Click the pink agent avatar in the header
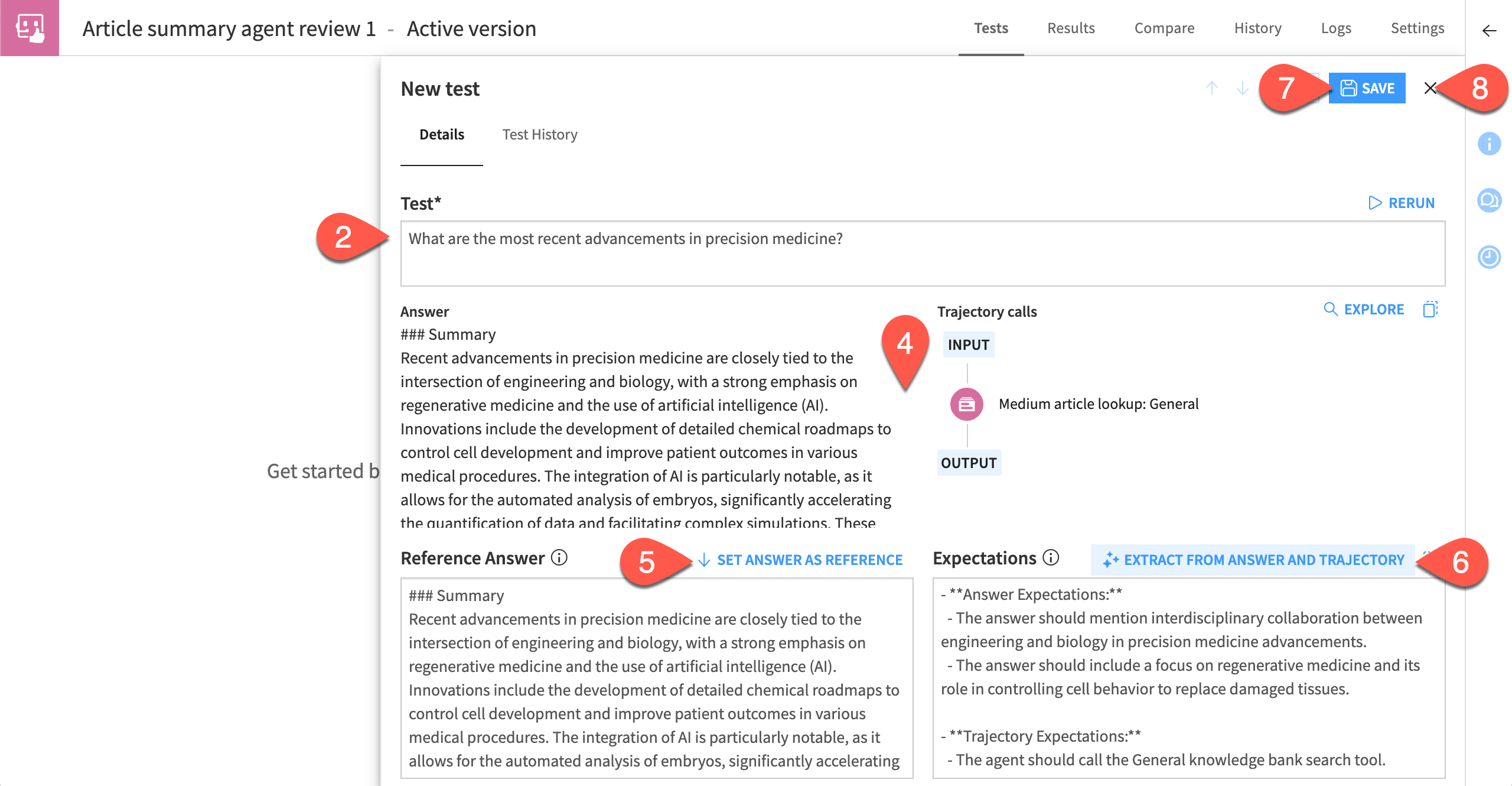1512x786 pixels. tap(30, 28)
